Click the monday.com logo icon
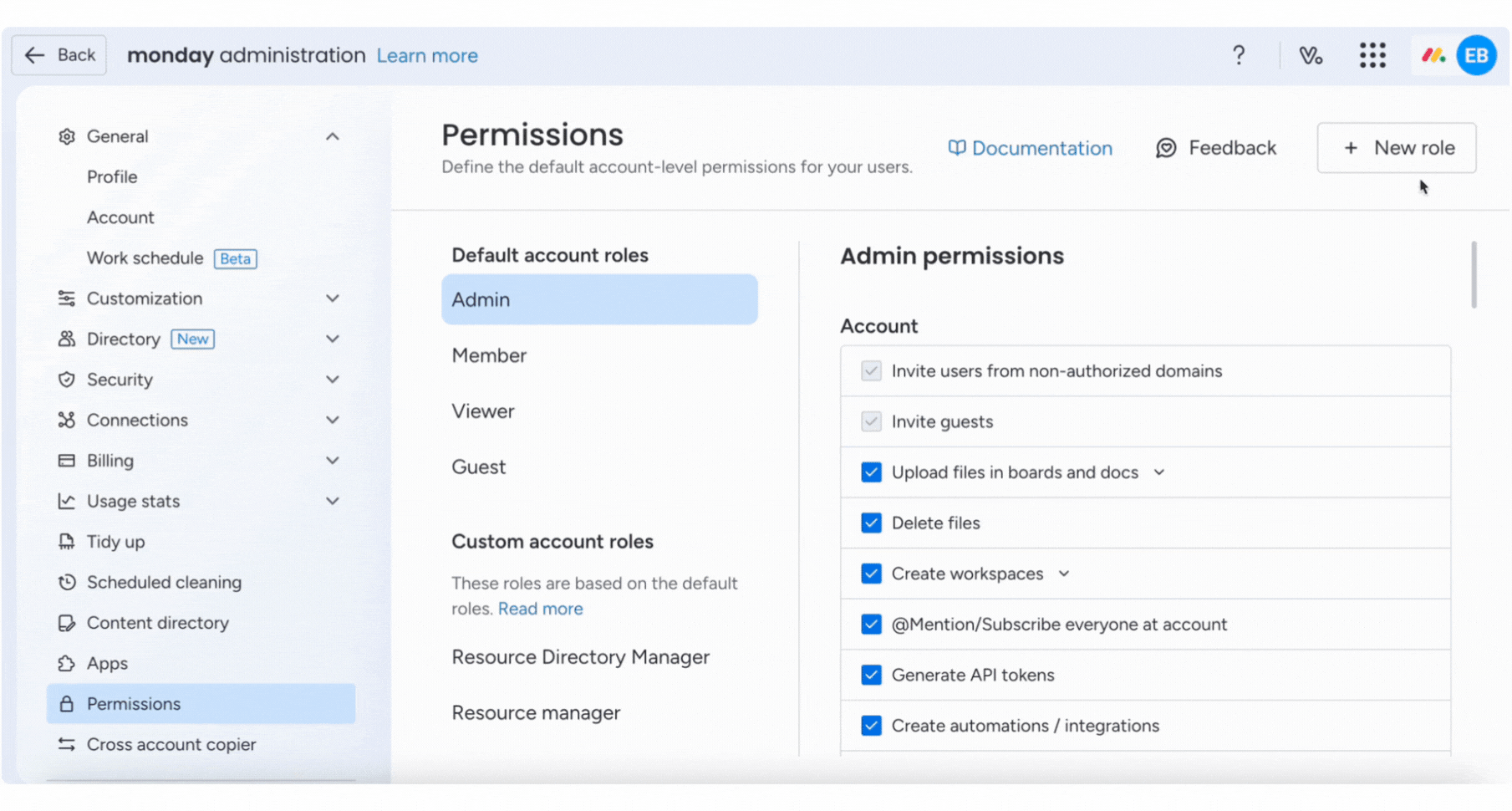Image resolution: width=1512 pixels, height=811 pixels. click(1433, 55)
